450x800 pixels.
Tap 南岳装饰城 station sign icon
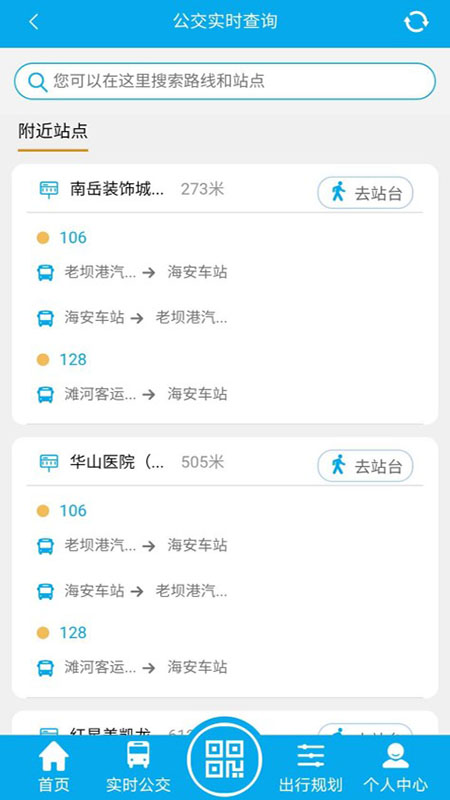49,189
